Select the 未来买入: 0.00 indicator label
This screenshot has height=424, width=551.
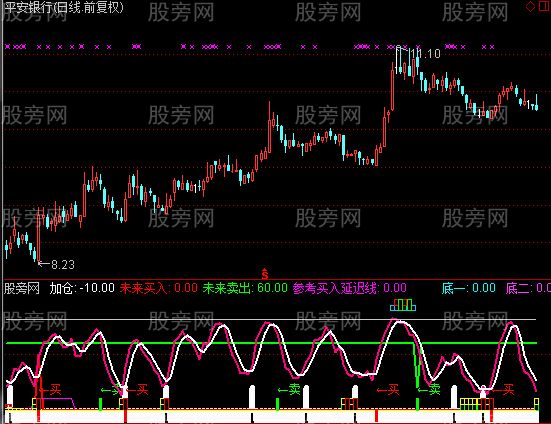(159, 288)
